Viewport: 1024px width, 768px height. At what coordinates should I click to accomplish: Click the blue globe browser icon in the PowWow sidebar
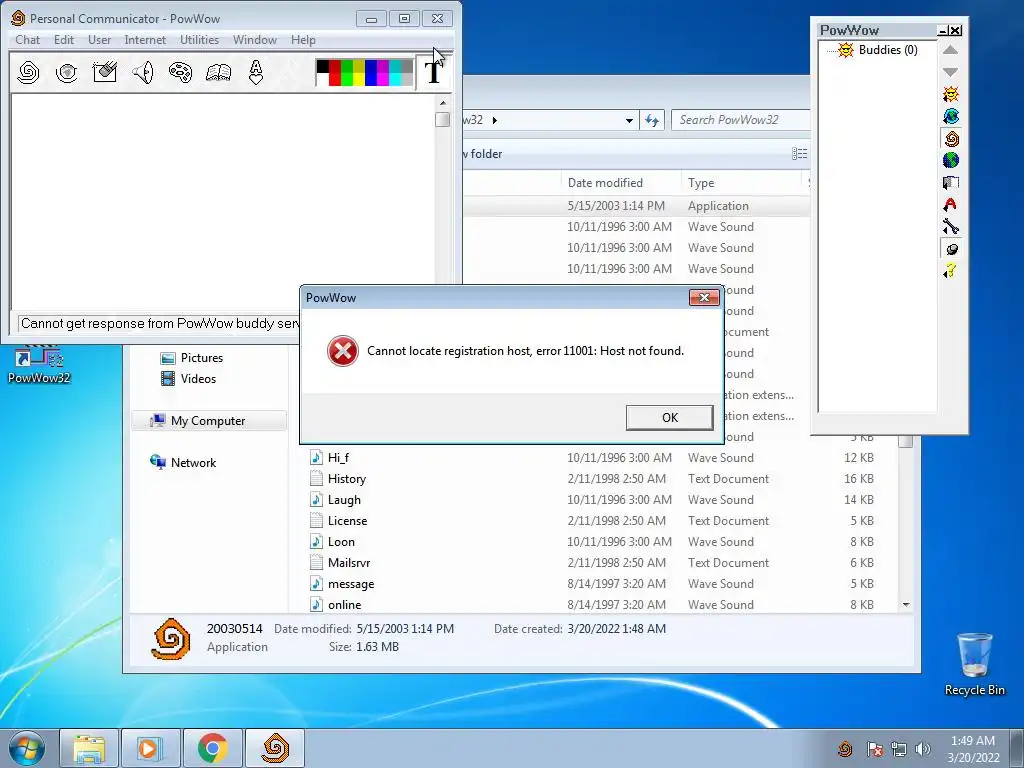[951, 116]
